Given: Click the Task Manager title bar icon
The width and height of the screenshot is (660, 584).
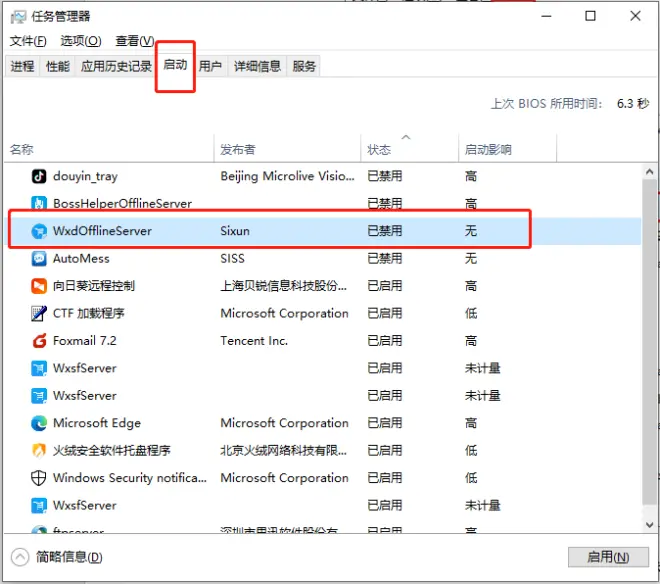Looking at the screenshot, I should pyautogui.click(x=18, y=17).
